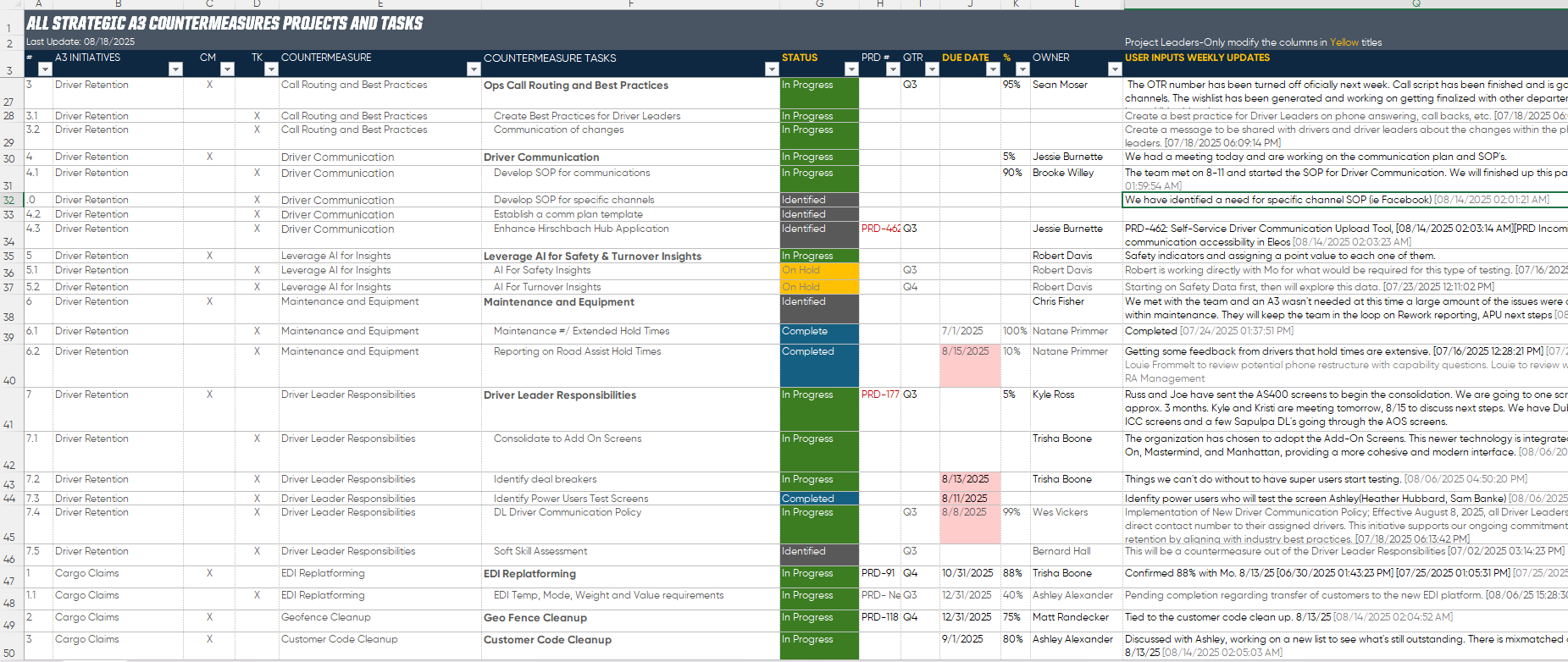Select the bold 'Geo Fence Cleanup' task cell
This screenshot has height=662, width=1568.
point(630,621)
